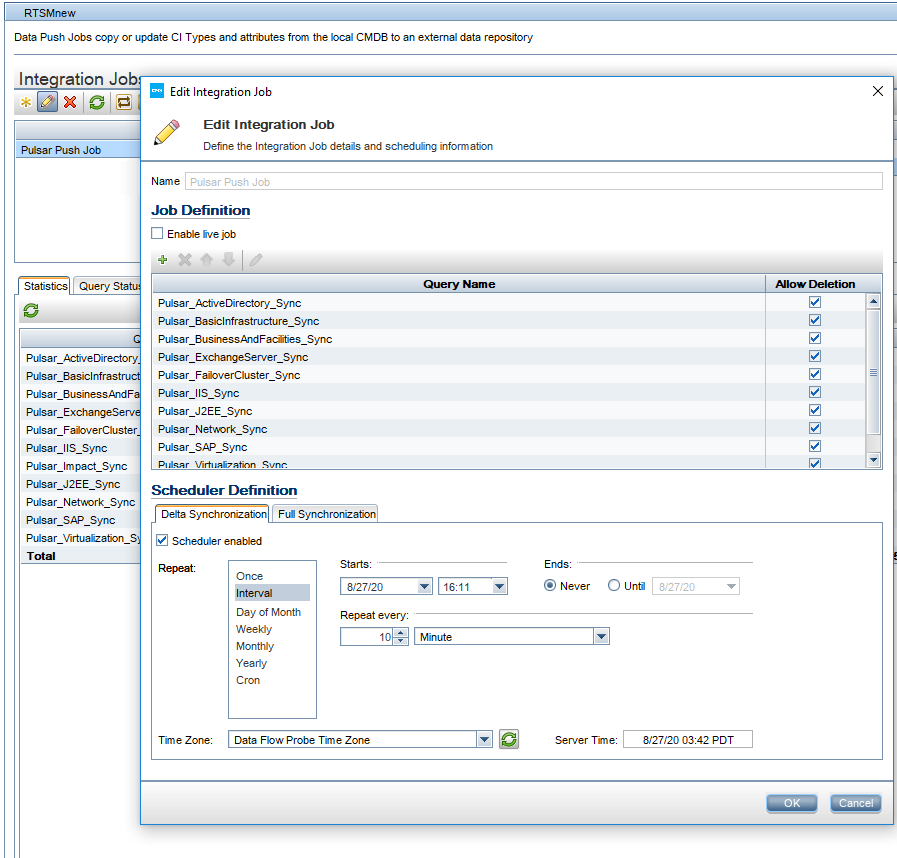Add a query with the green plus icon
The image size is (897, 858).
[162, 260]
